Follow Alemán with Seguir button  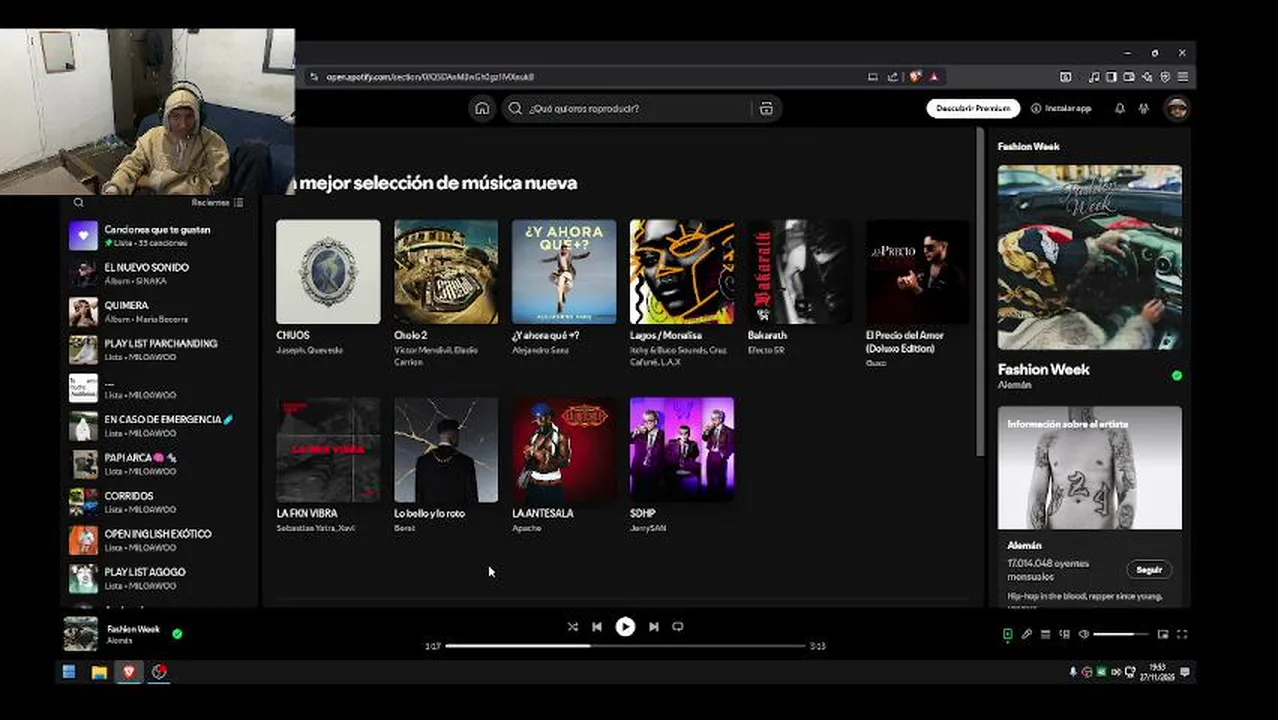[x=1150, y=569]
